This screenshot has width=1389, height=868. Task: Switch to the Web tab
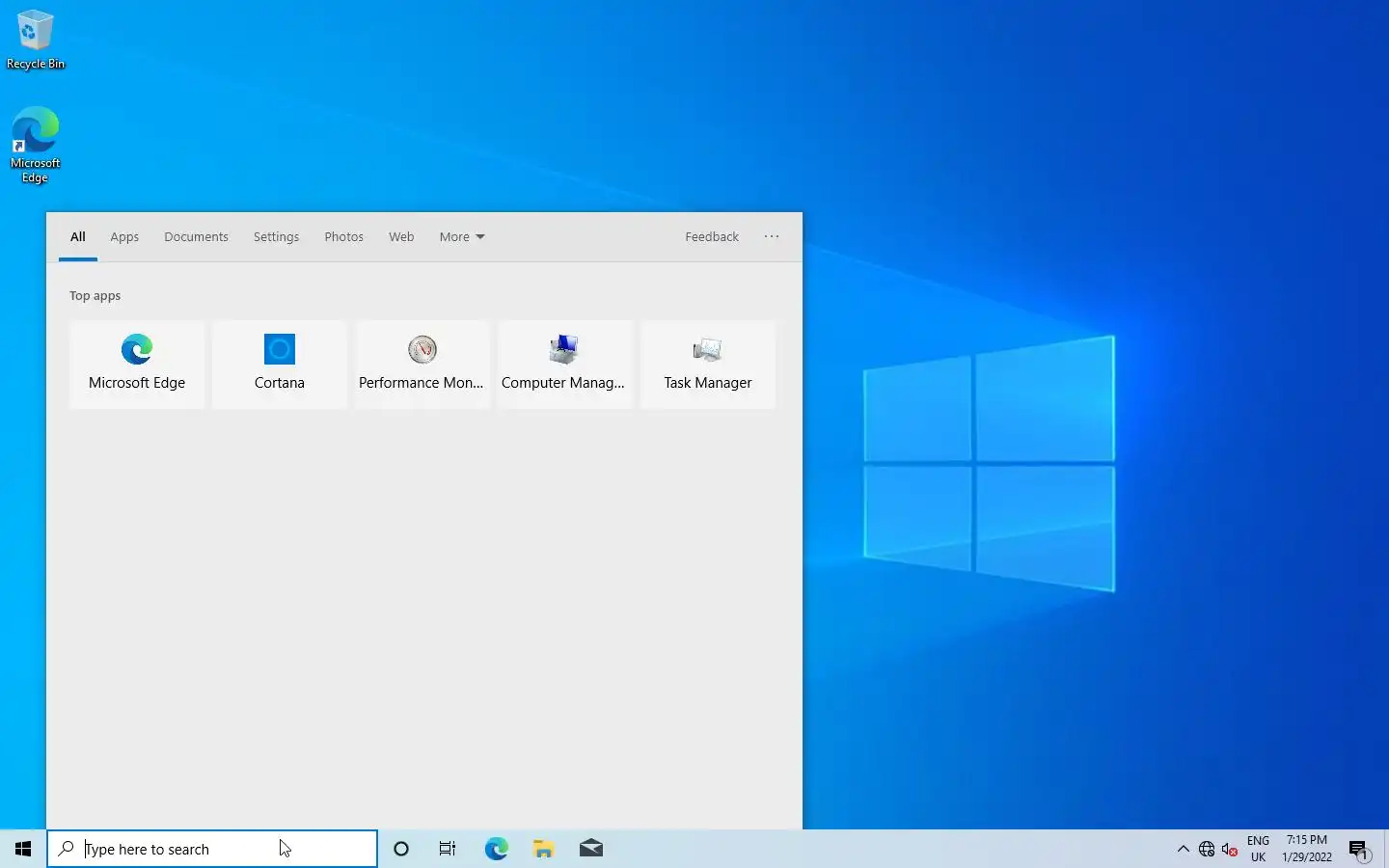[401, 237]
